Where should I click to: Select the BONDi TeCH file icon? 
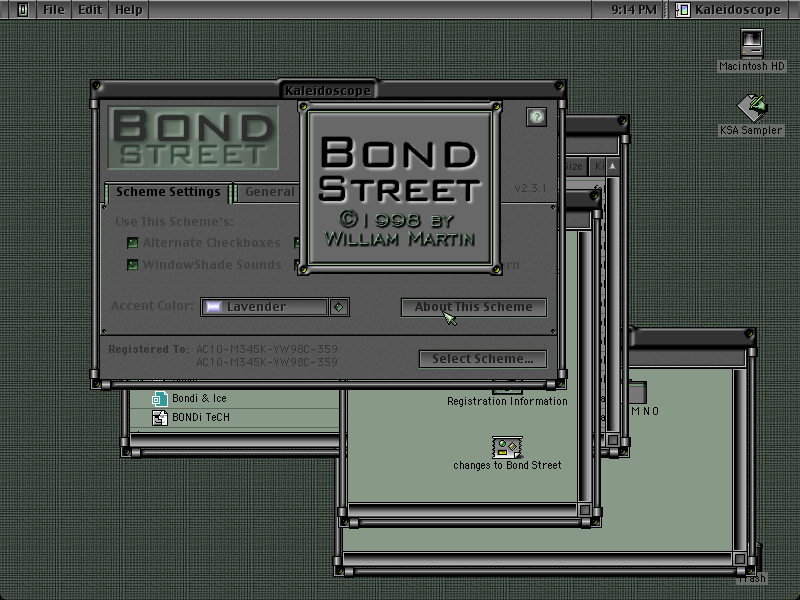[x=160, y=418]
